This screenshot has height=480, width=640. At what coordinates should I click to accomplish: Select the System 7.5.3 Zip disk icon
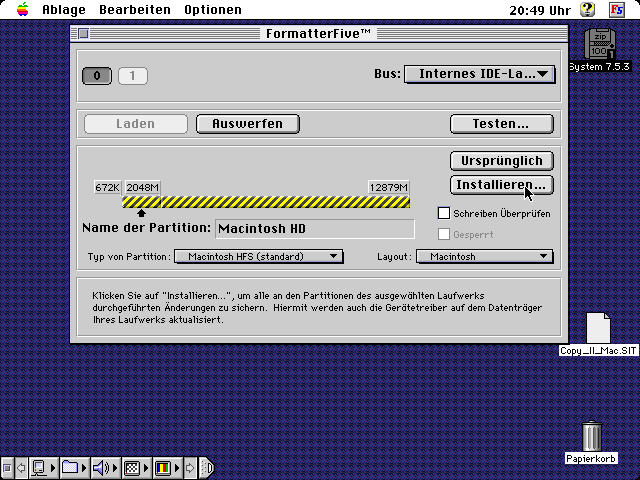[x=600, y=45]
